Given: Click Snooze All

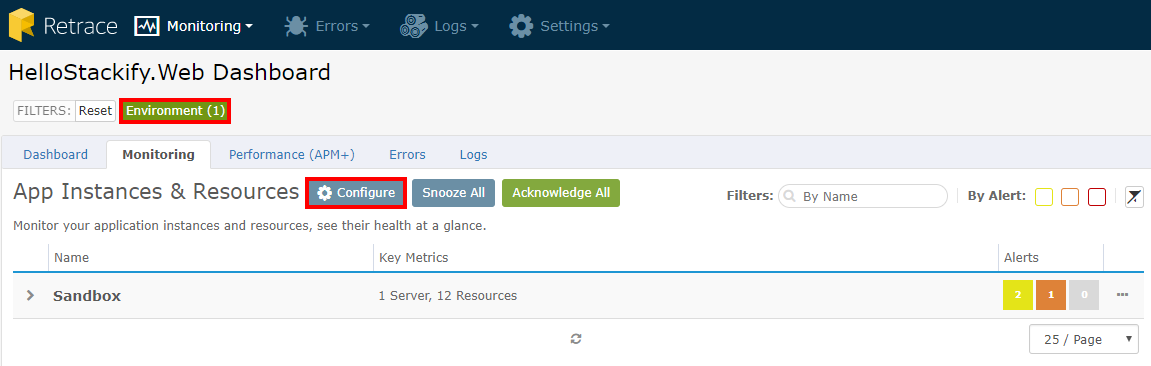Looking at the screenshot, I should [x=454, y=193].
